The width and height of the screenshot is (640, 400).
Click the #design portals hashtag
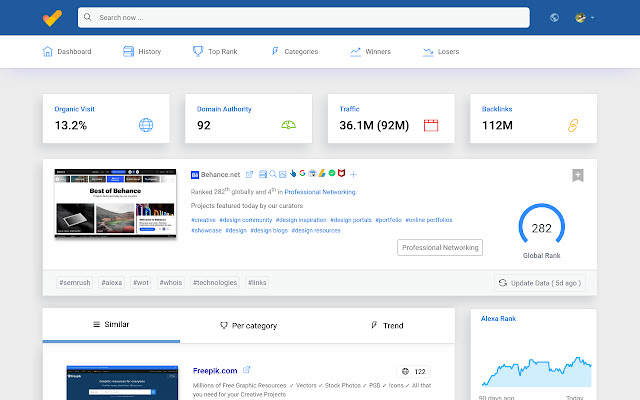[351, 220]
